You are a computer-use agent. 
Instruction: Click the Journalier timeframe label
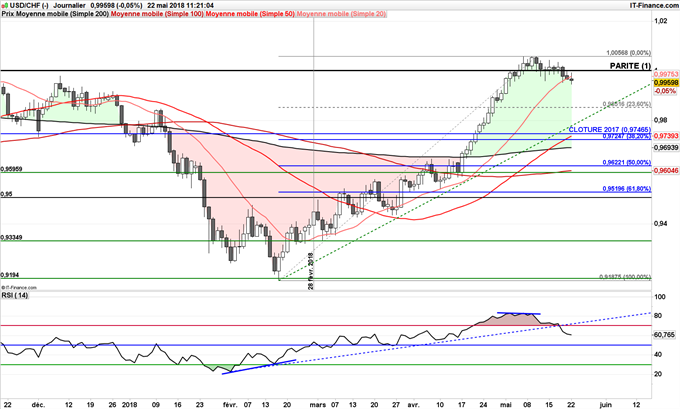[69, 6]
